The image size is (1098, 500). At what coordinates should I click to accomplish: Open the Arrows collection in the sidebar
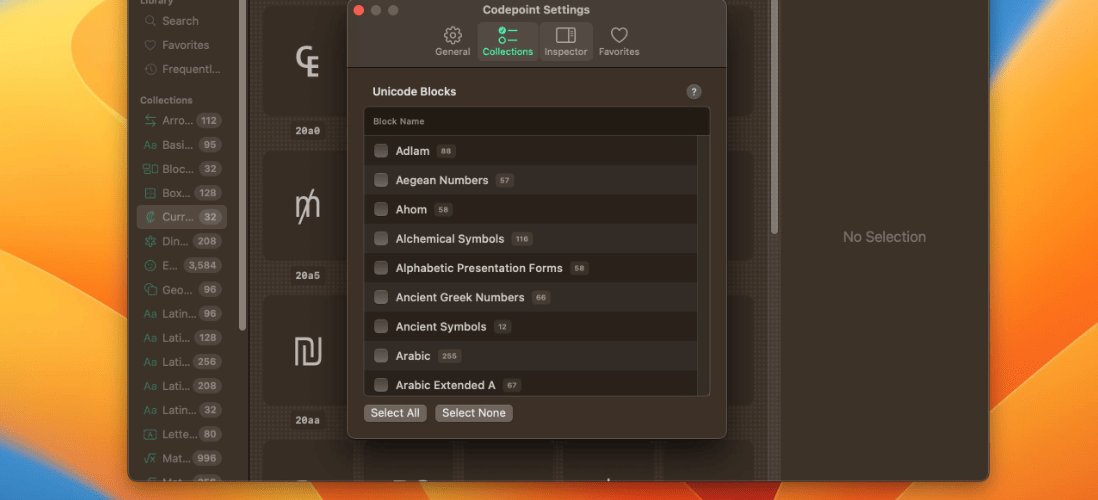[181, 120]
